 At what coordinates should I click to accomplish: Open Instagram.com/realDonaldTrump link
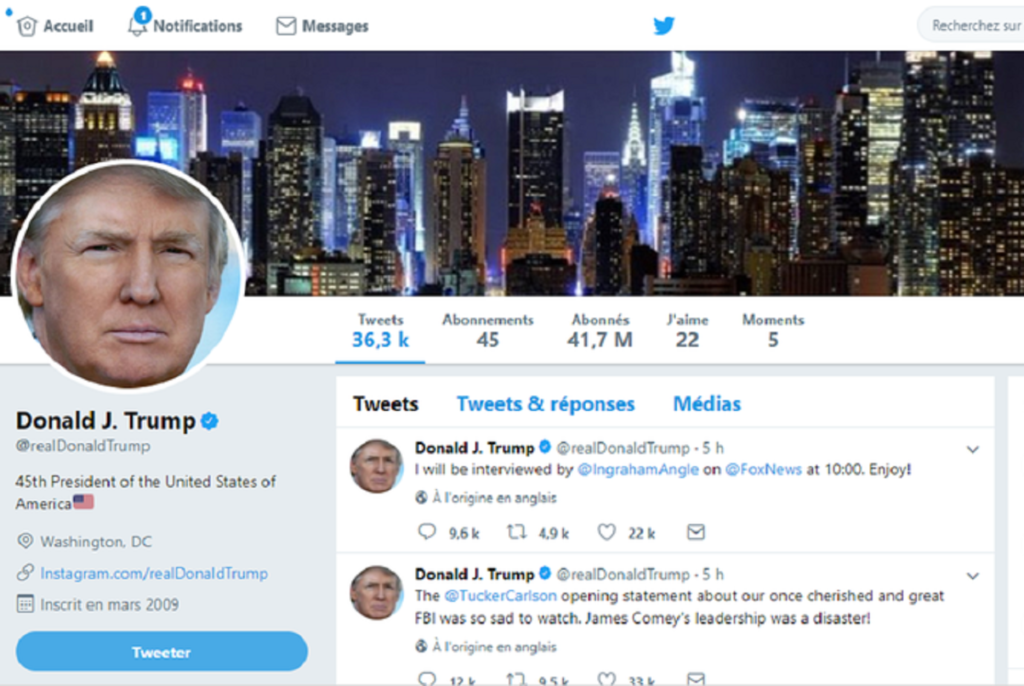[154, 573]
